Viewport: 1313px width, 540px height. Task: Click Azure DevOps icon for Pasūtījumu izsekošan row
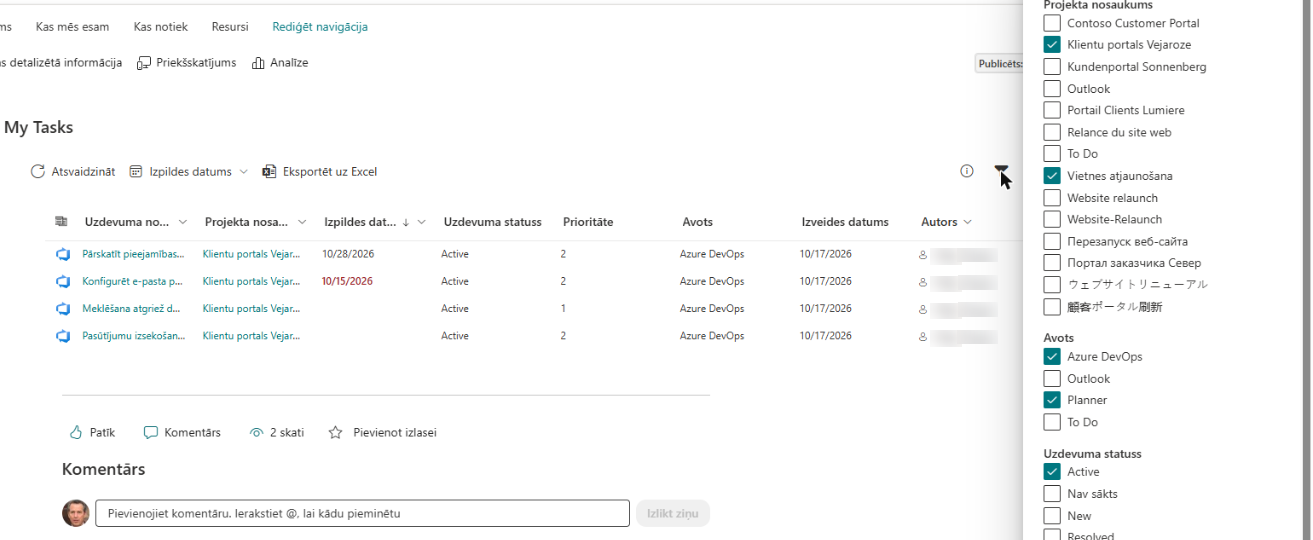[63, 336]
